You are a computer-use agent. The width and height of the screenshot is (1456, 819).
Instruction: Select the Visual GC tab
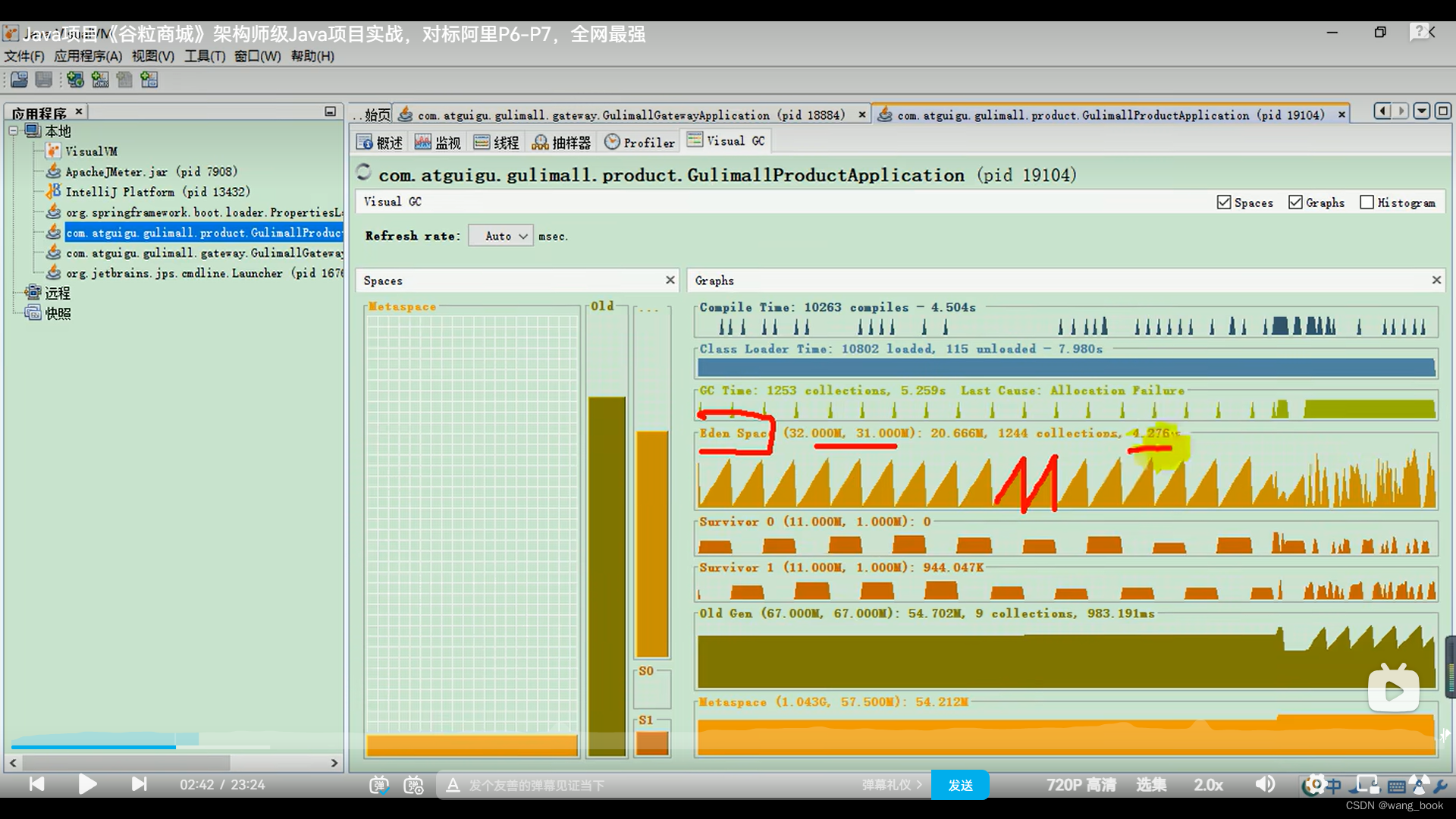(726, 141)
